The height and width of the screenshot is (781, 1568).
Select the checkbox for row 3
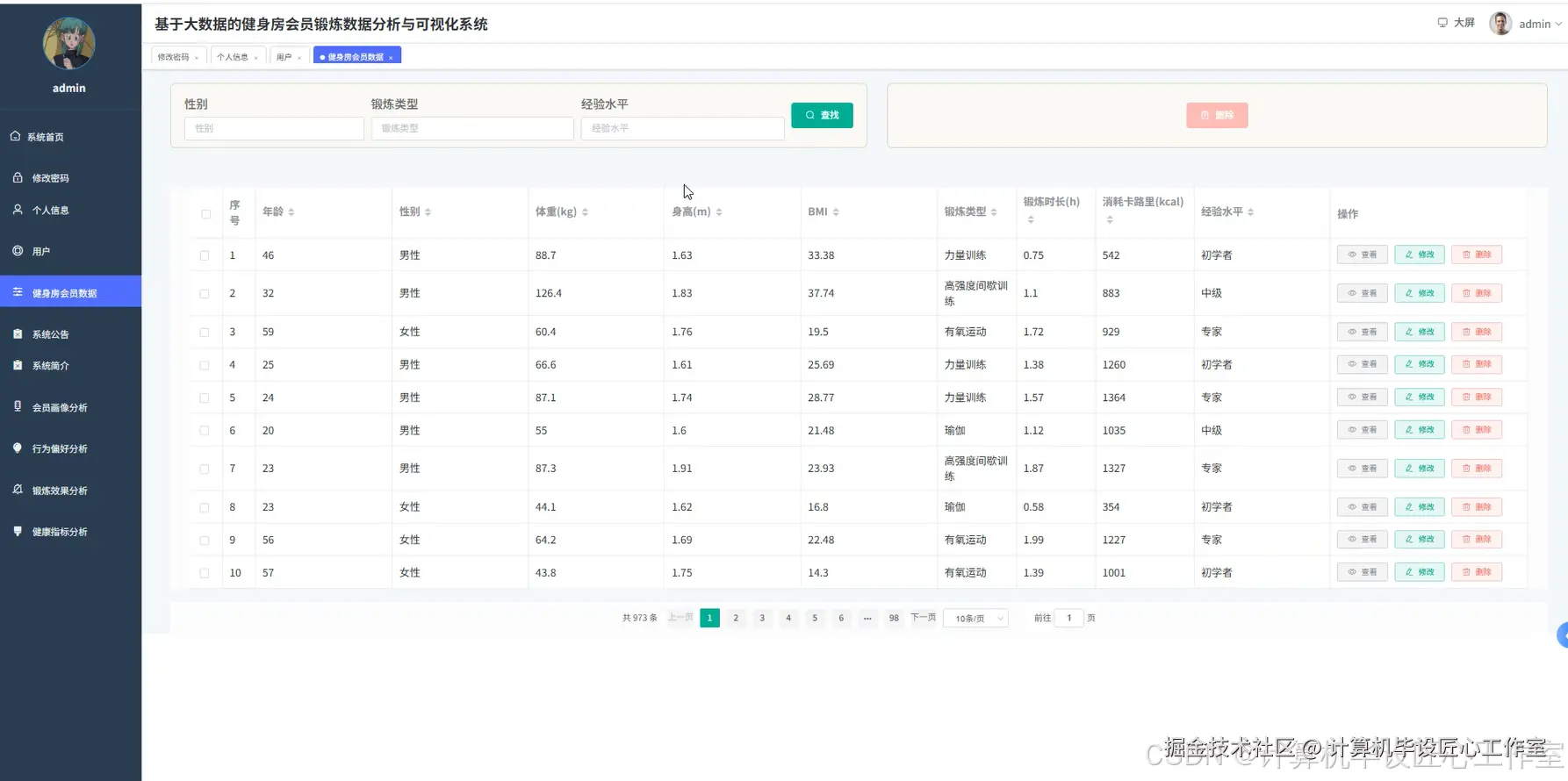205,333
